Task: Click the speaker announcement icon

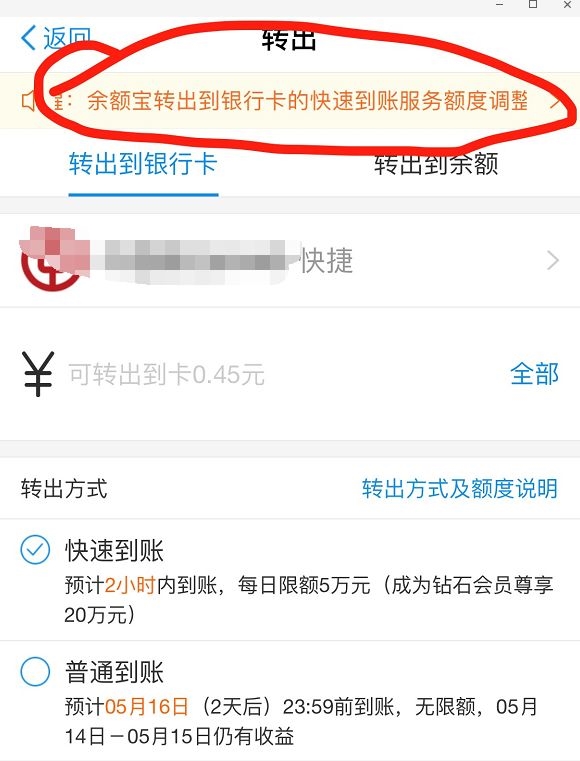Action: [28, 101]
